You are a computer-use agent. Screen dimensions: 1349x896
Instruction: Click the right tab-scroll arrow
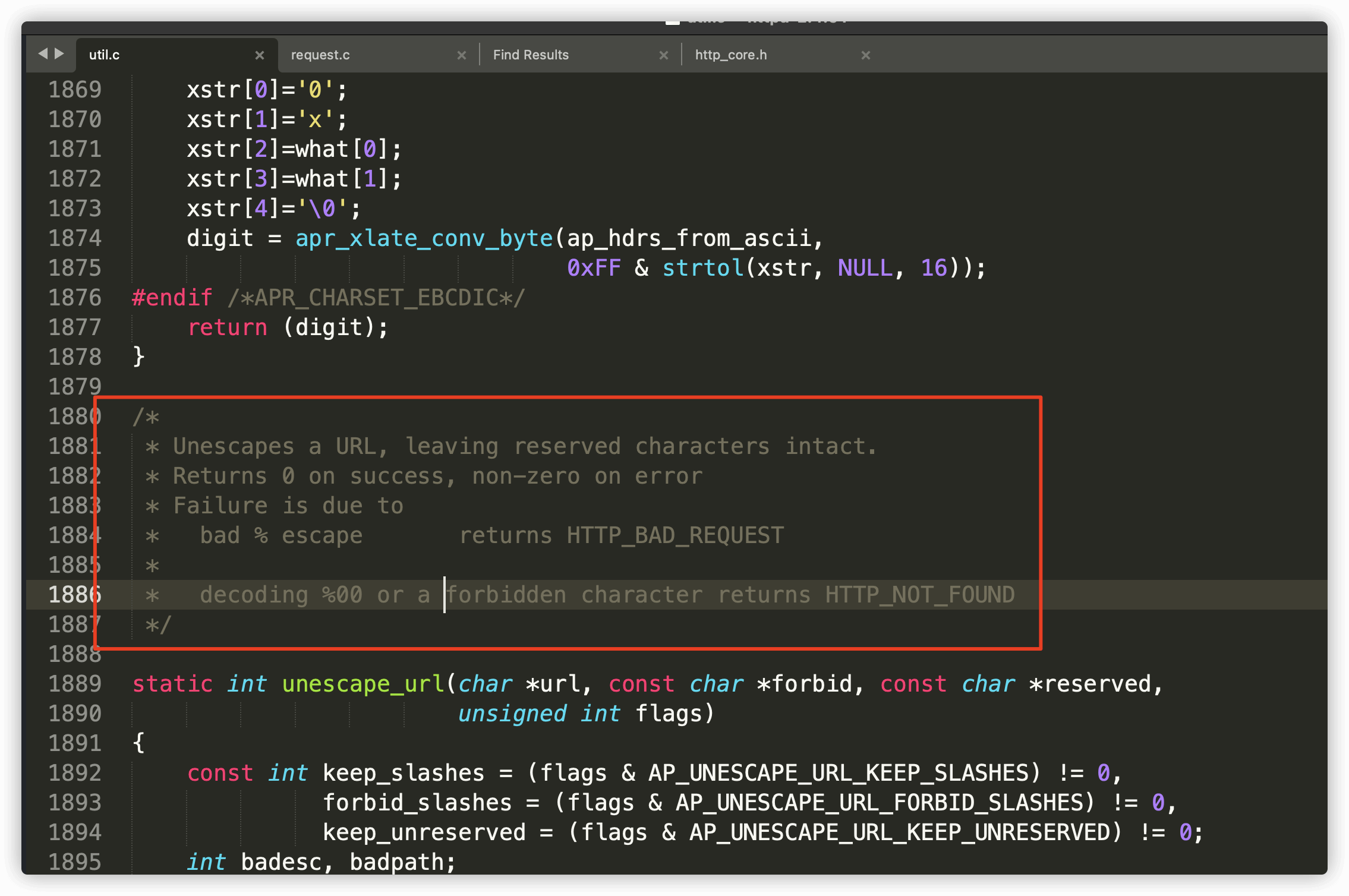point(59,54)
